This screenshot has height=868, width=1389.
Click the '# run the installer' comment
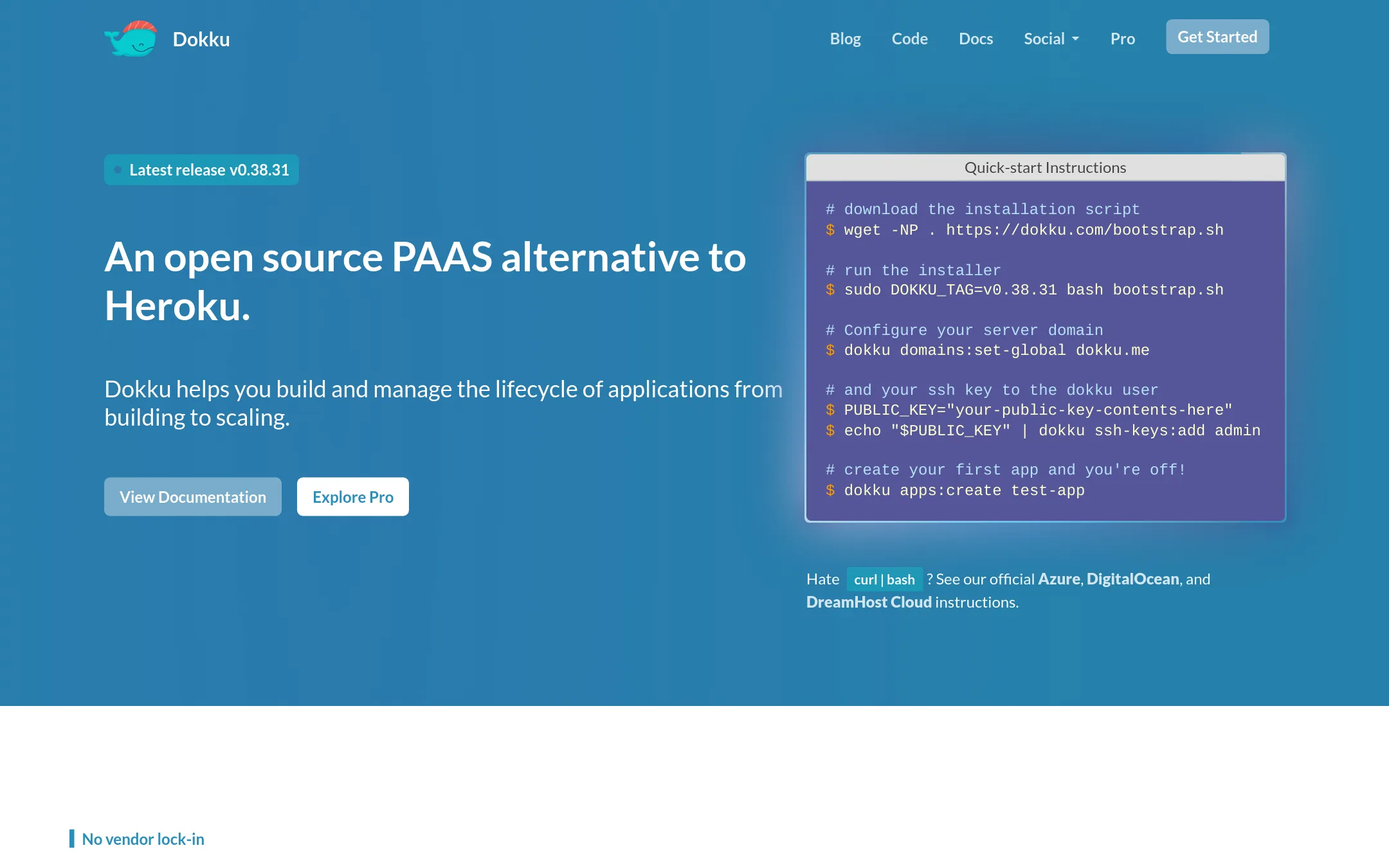[x=913, y=271]
